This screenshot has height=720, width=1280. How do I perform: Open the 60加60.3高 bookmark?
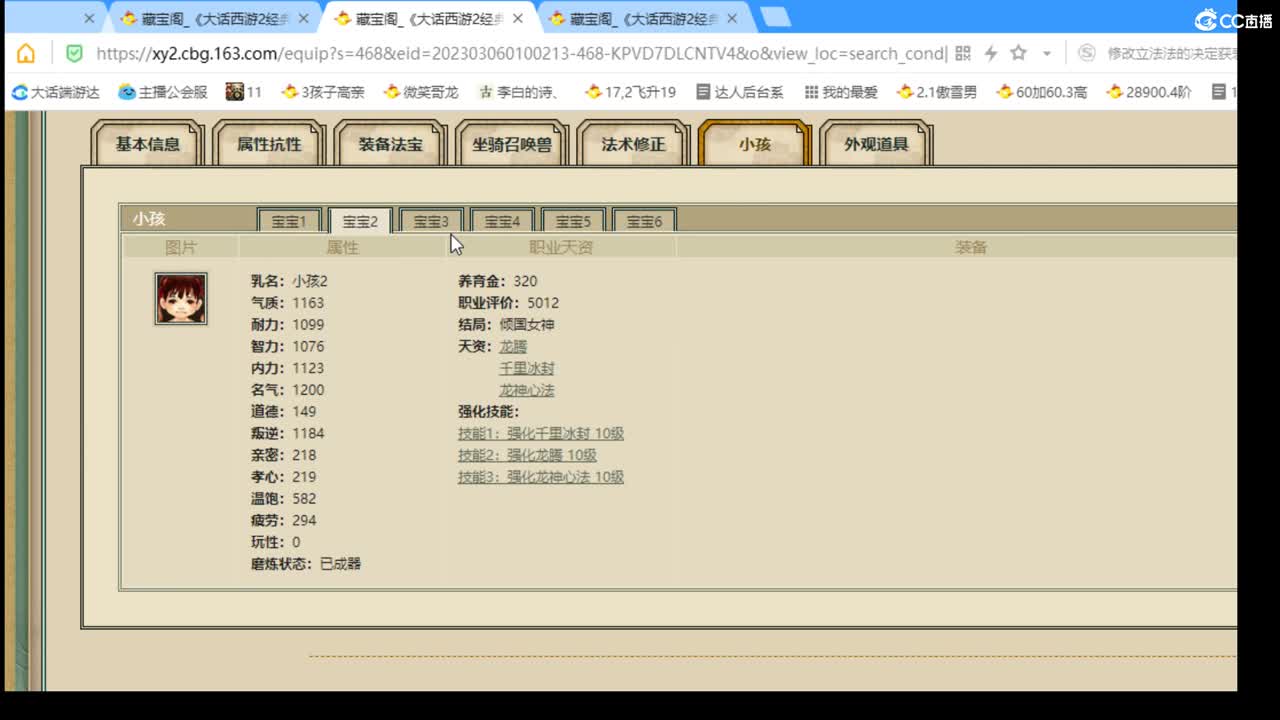pyautogui.click(x=1042, y=92)
